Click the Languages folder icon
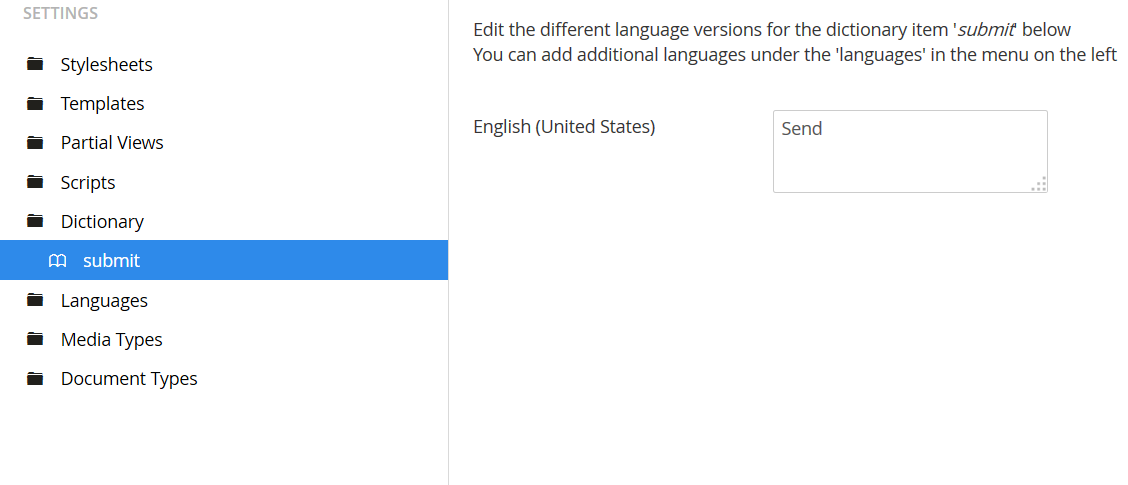This screenshot has width=1128, height=485. [x=35, y=300]
